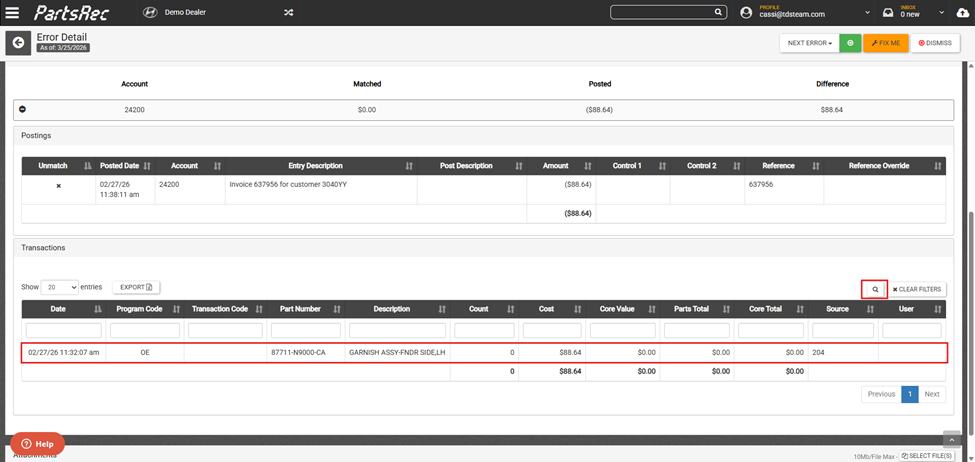Click the magnifier in top search box
This screenshot has height=462, width=975.
click(718, 12)
